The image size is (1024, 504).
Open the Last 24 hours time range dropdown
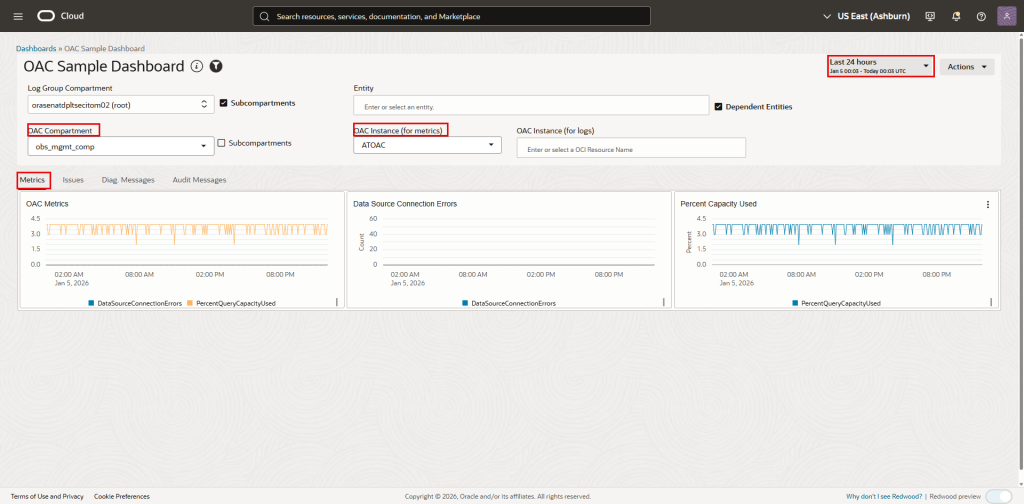coord(880,66)
